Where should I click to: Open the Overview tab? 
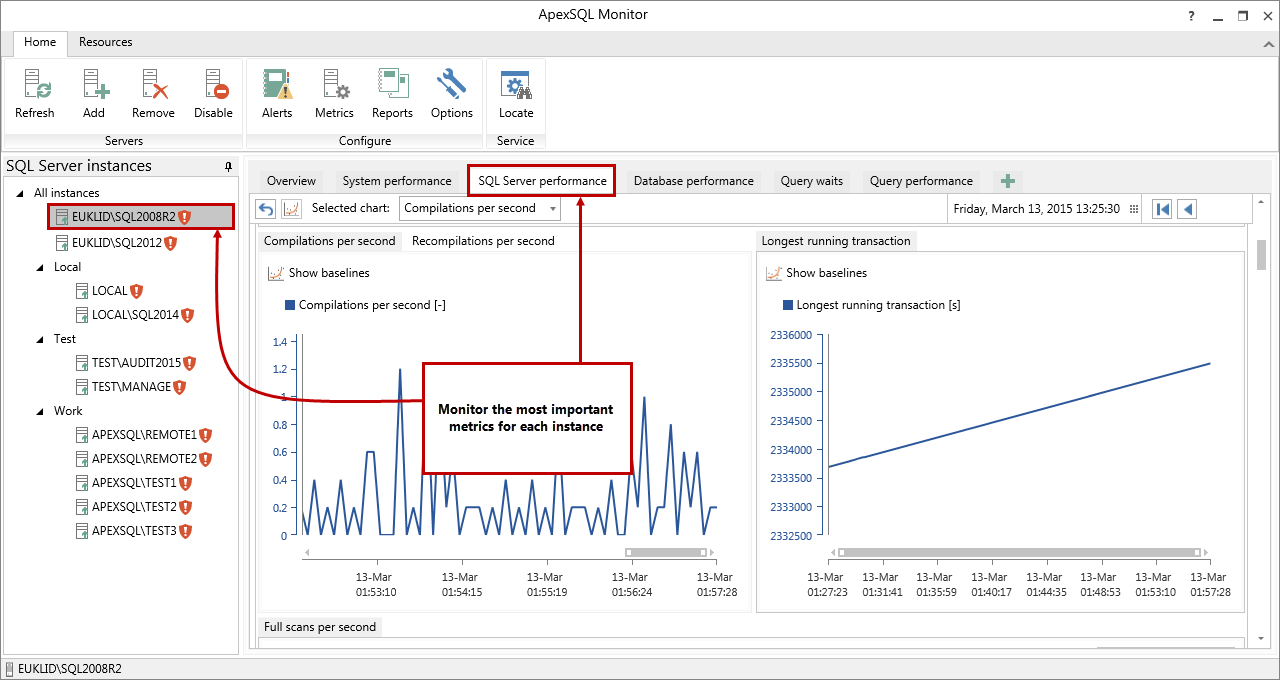(291, 181)
